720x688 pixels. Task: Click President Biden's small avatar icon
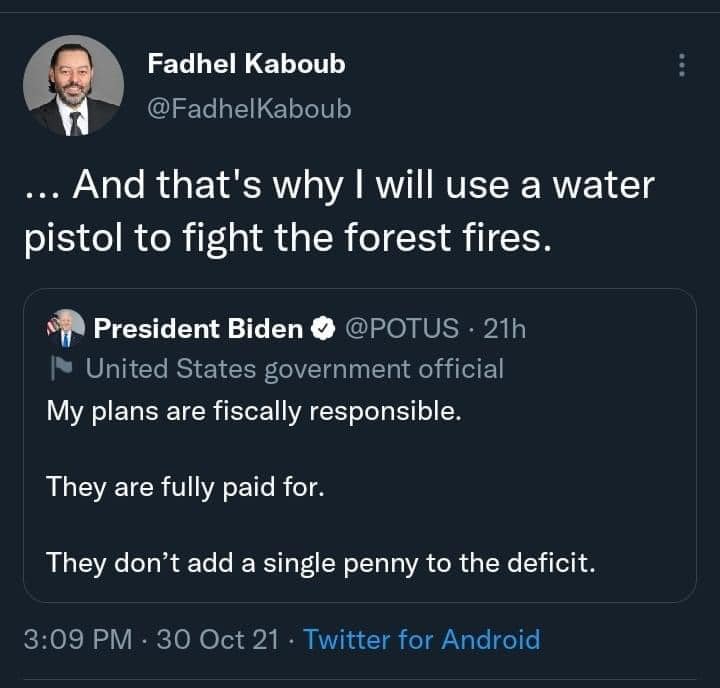(x=66, y=327)
